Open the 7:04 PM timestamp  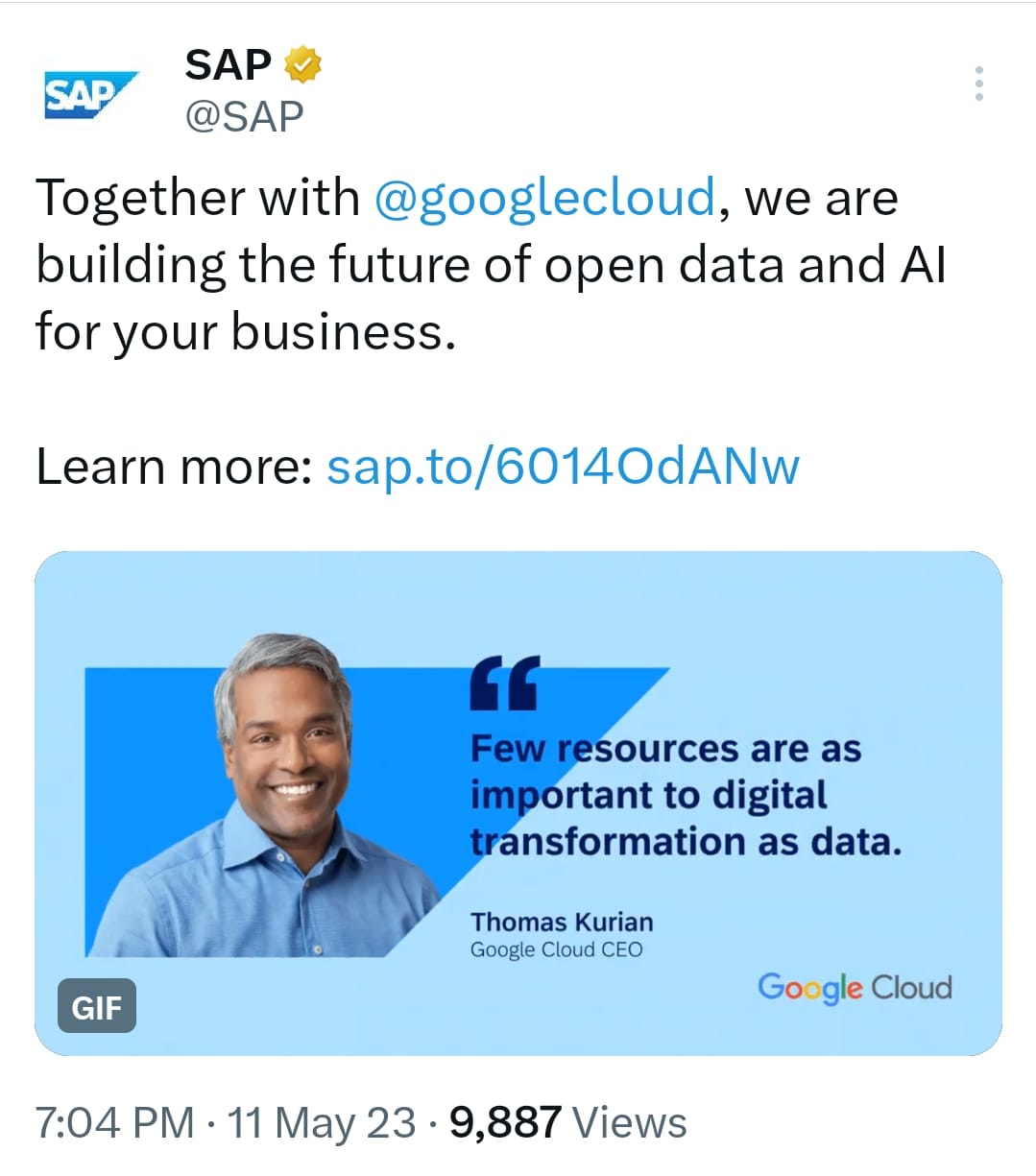pos(115,1122)
